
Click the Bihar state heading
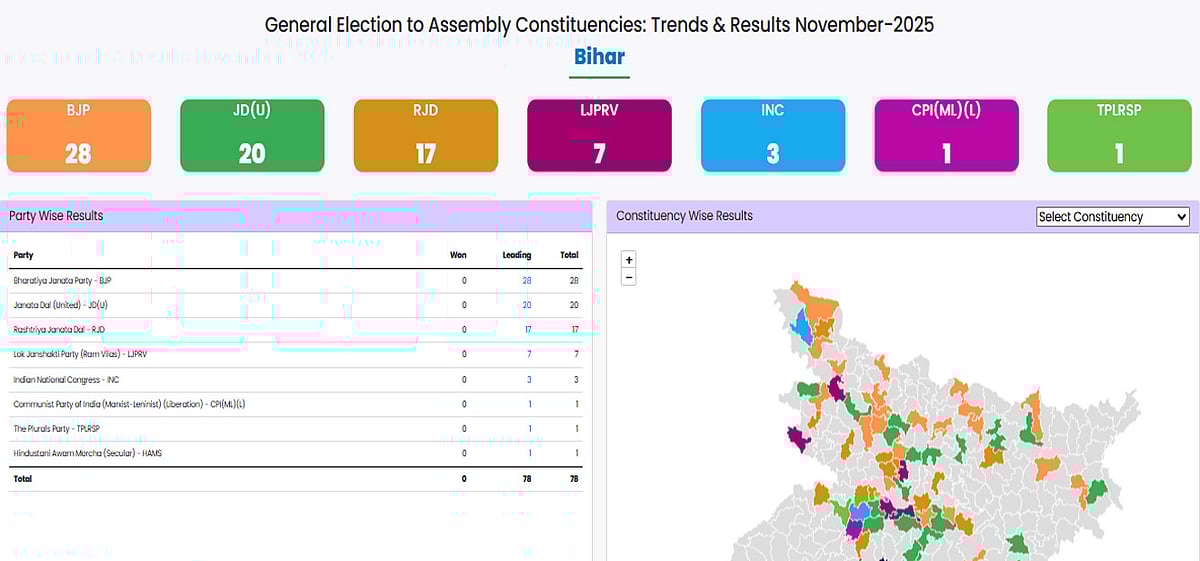600,55
